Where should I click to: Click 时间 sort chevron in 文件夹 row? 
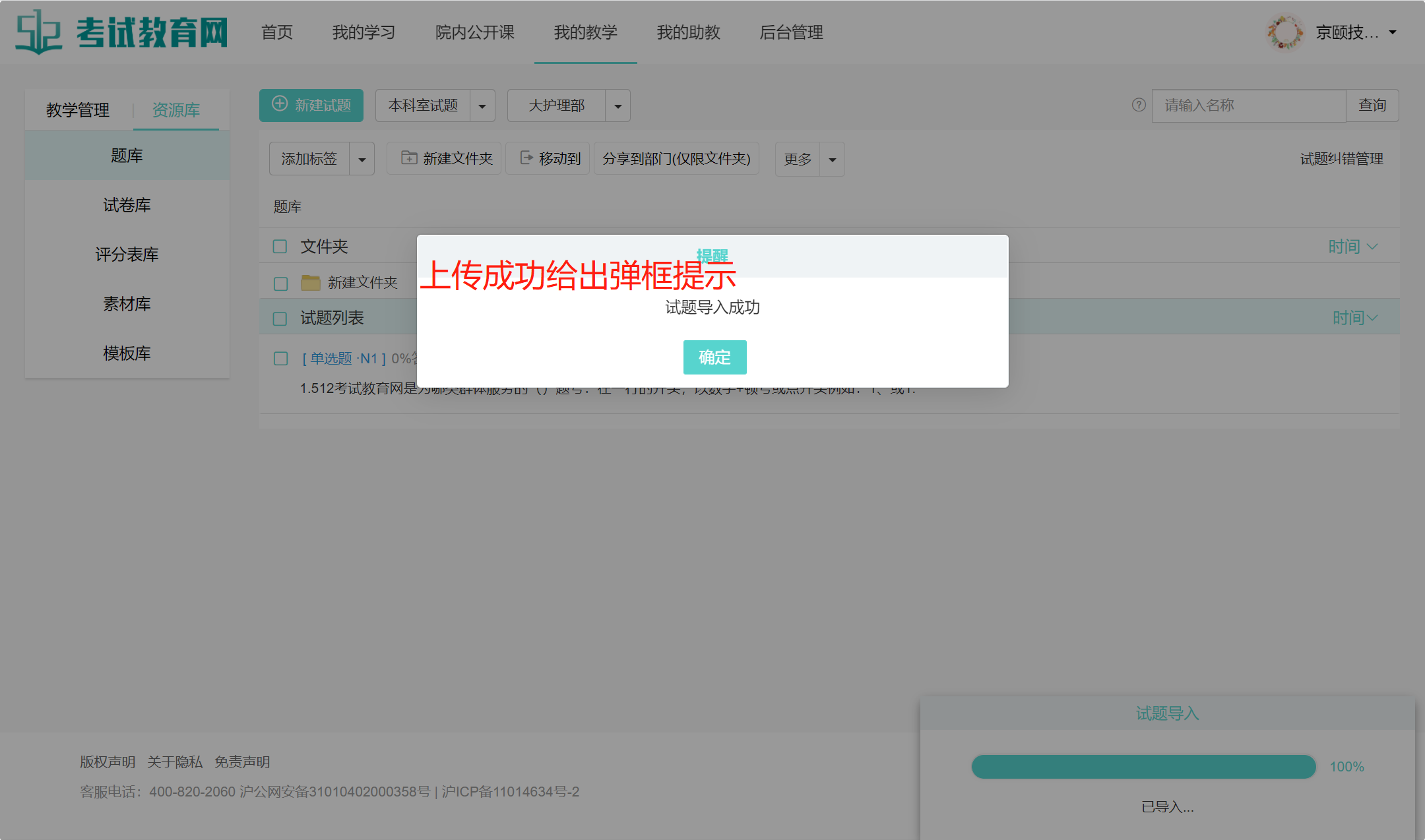pyautogui.click(x=1373, y=247)
